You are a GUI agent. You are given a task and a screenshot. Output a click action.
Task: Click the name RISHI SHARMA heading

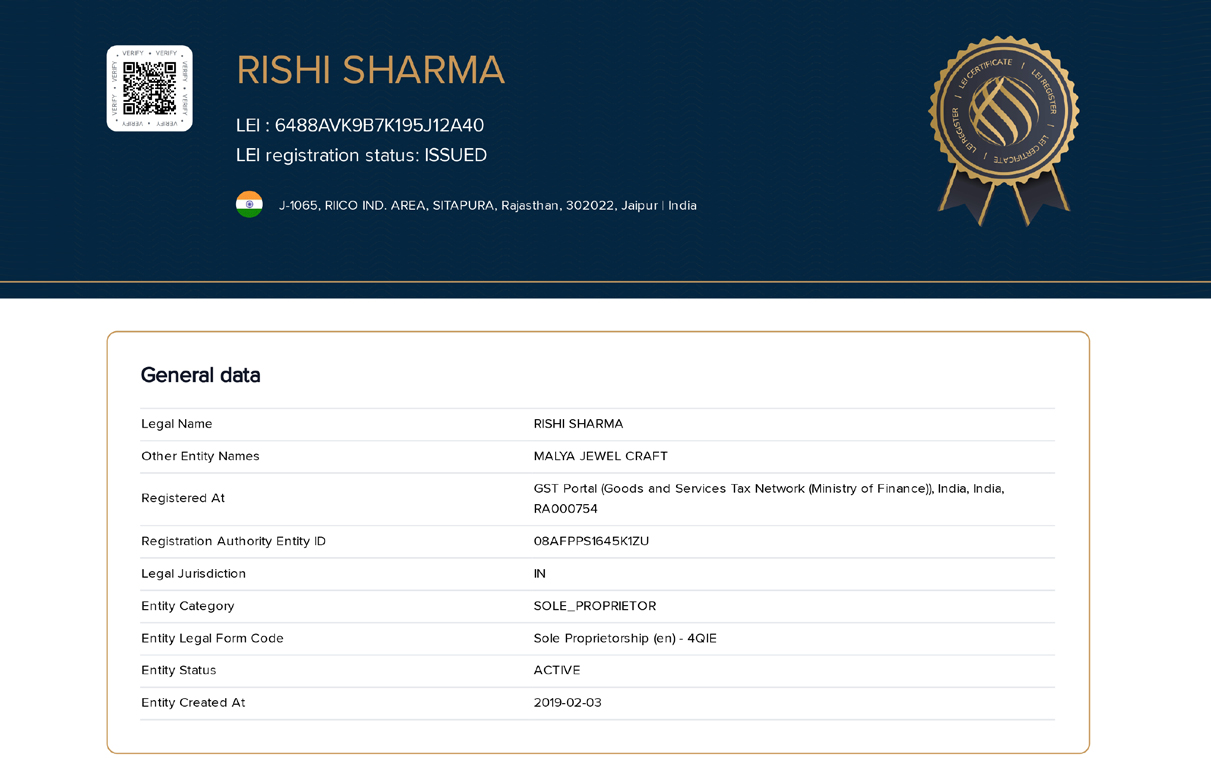370,70
